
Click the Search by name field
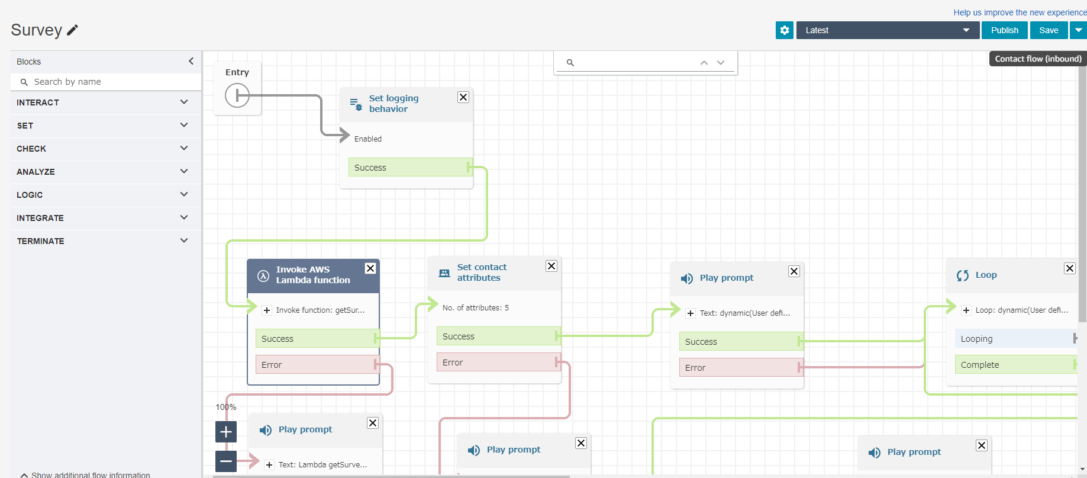(x=105, y=82)
